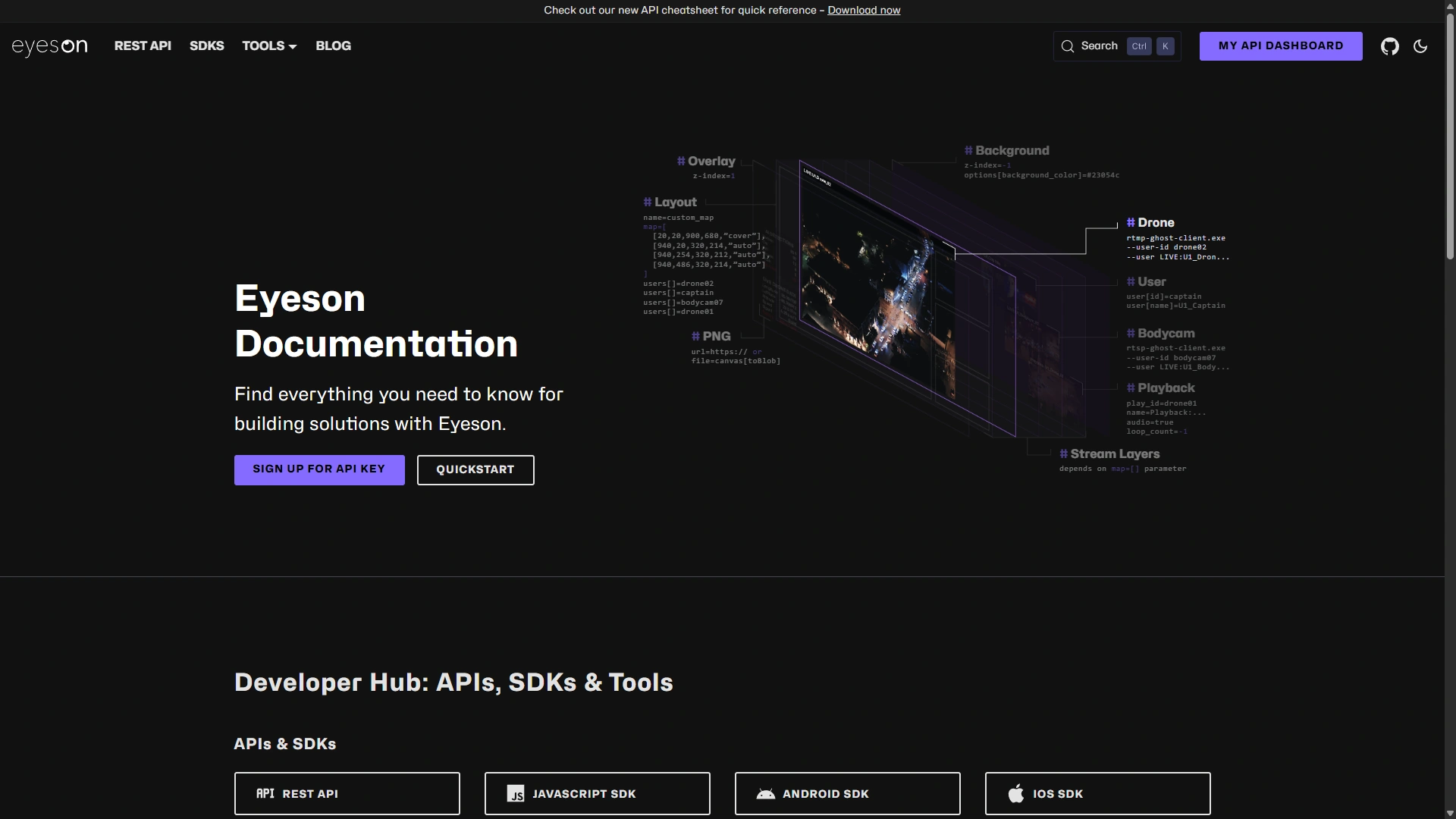
Task: Click the page vertical scrollbar
Action: 1450,136
